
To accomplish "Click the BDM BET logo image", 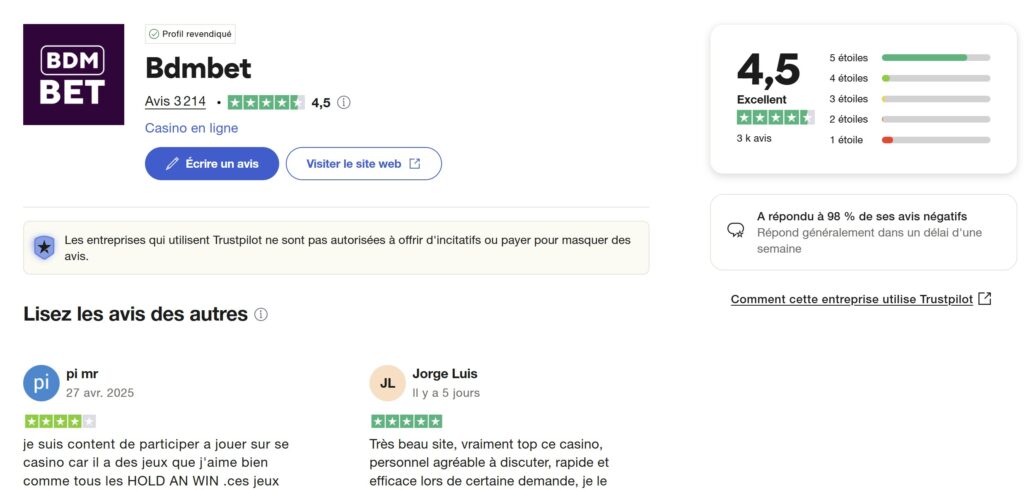I will point(73,74).
